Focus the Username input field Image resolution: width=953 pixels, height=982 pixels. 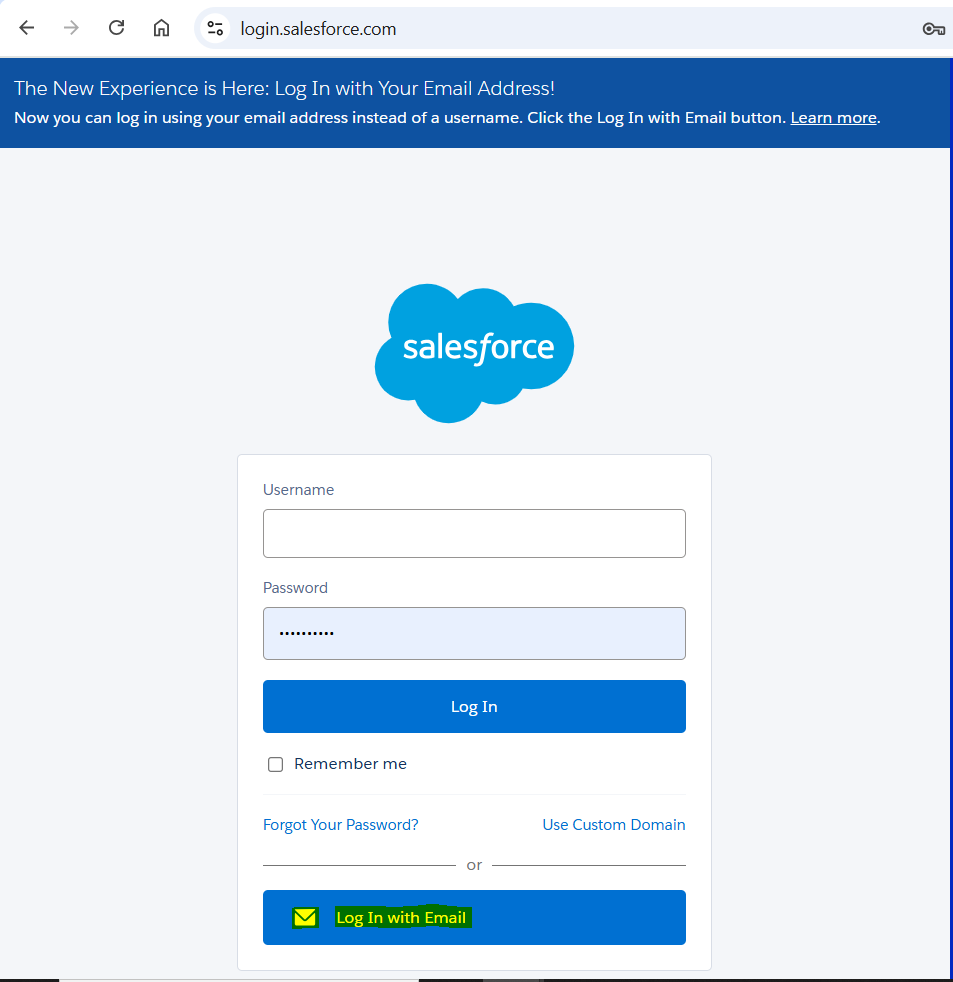[x=474, y=533]
